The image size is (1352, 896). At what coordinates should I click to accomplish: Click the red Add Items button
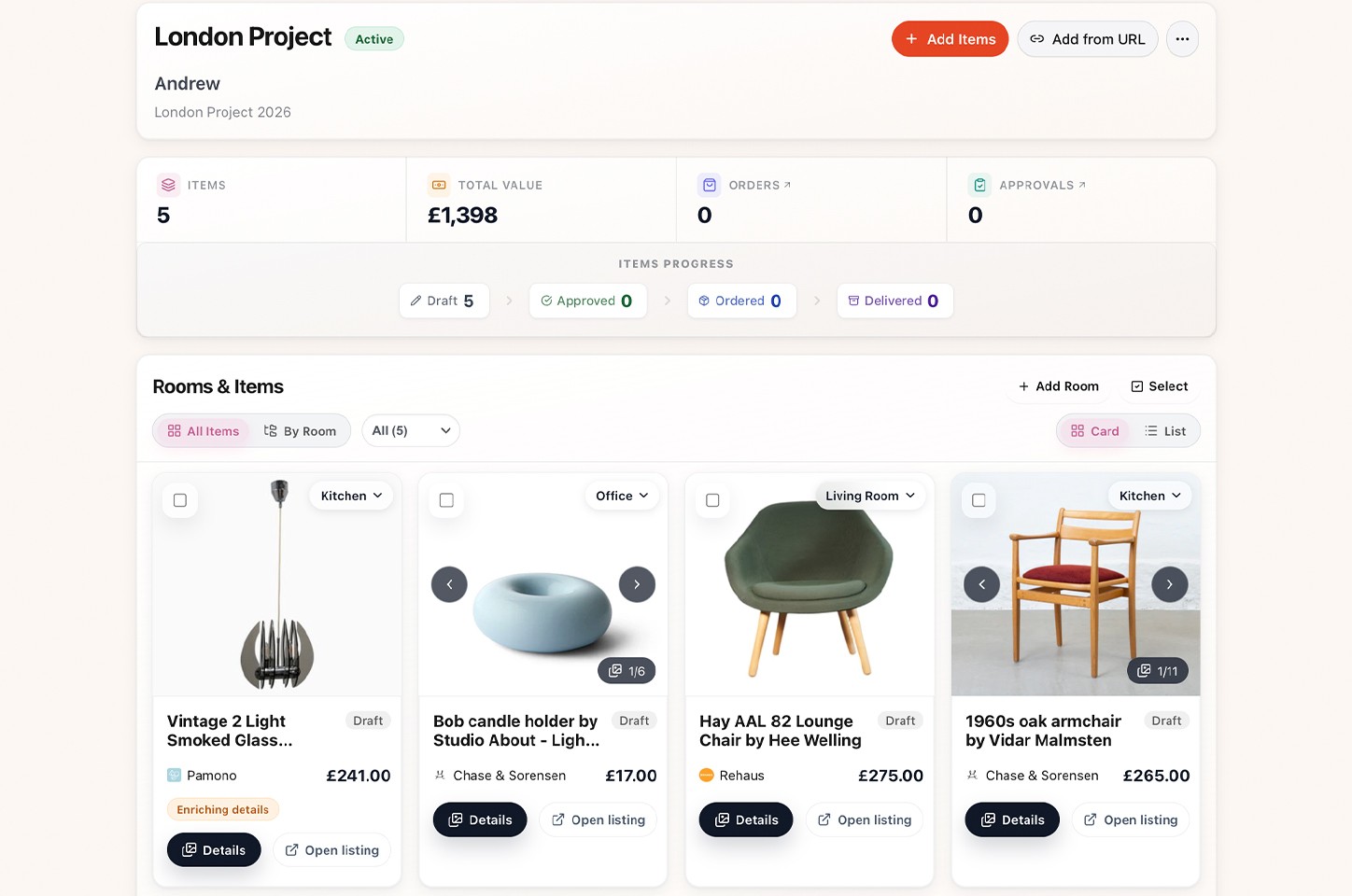click(950, 39)
